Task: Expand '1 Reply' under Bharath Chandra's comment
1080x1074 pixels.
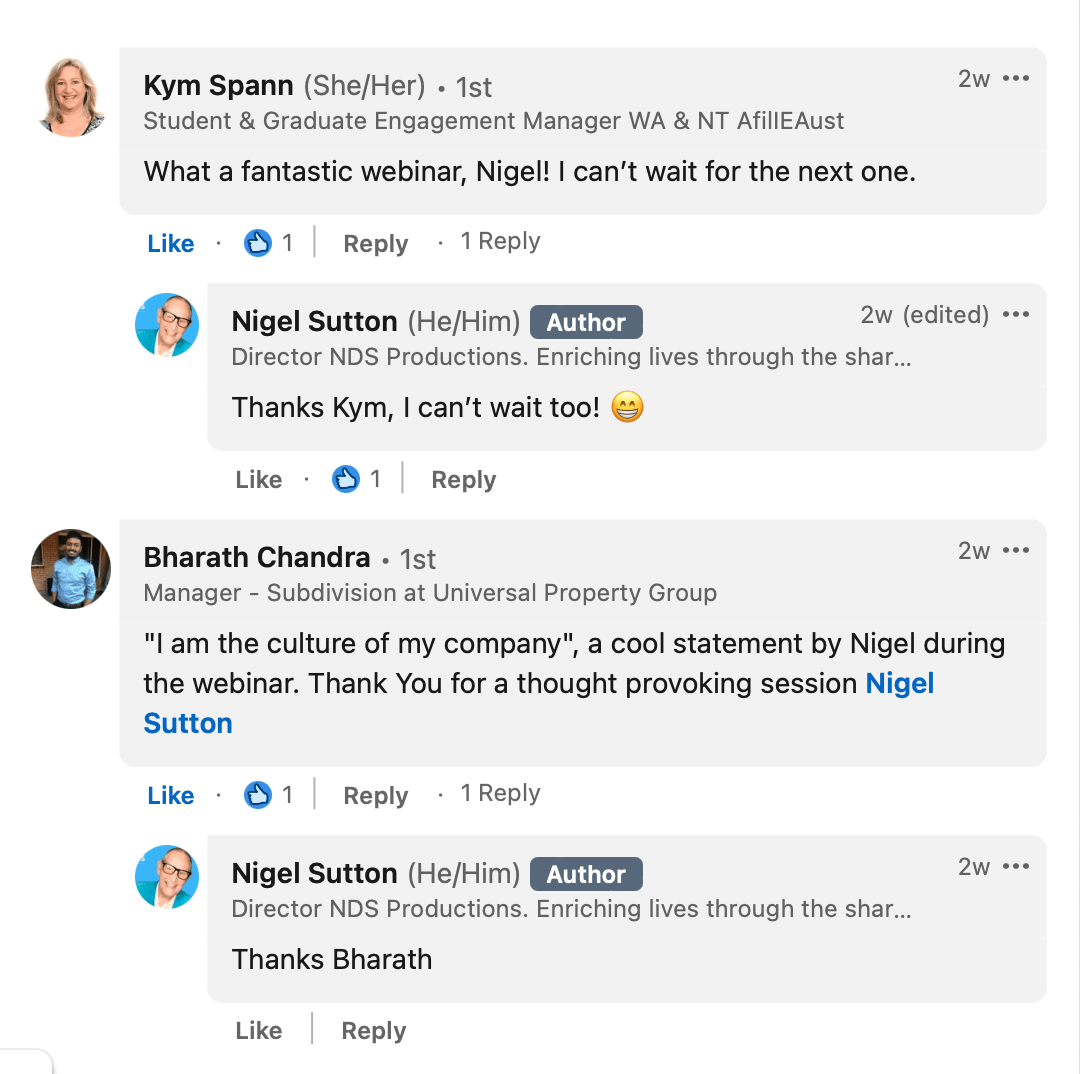Action: click(500, 793)
